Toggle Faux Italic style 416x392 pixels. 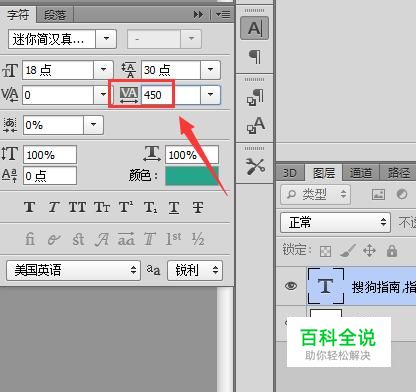pos(53,207)
